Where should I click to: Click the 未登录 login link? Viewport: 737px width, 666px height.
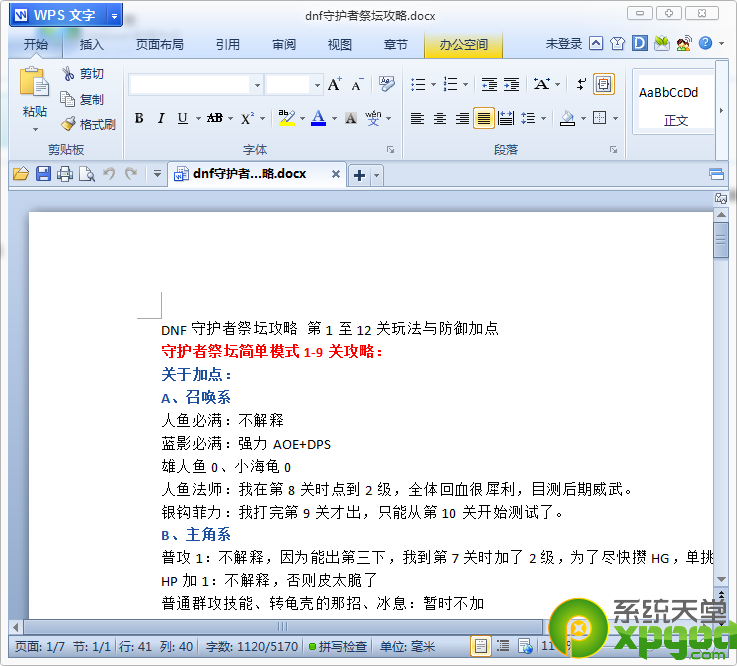pyautogui.click(x=564, y=44)
